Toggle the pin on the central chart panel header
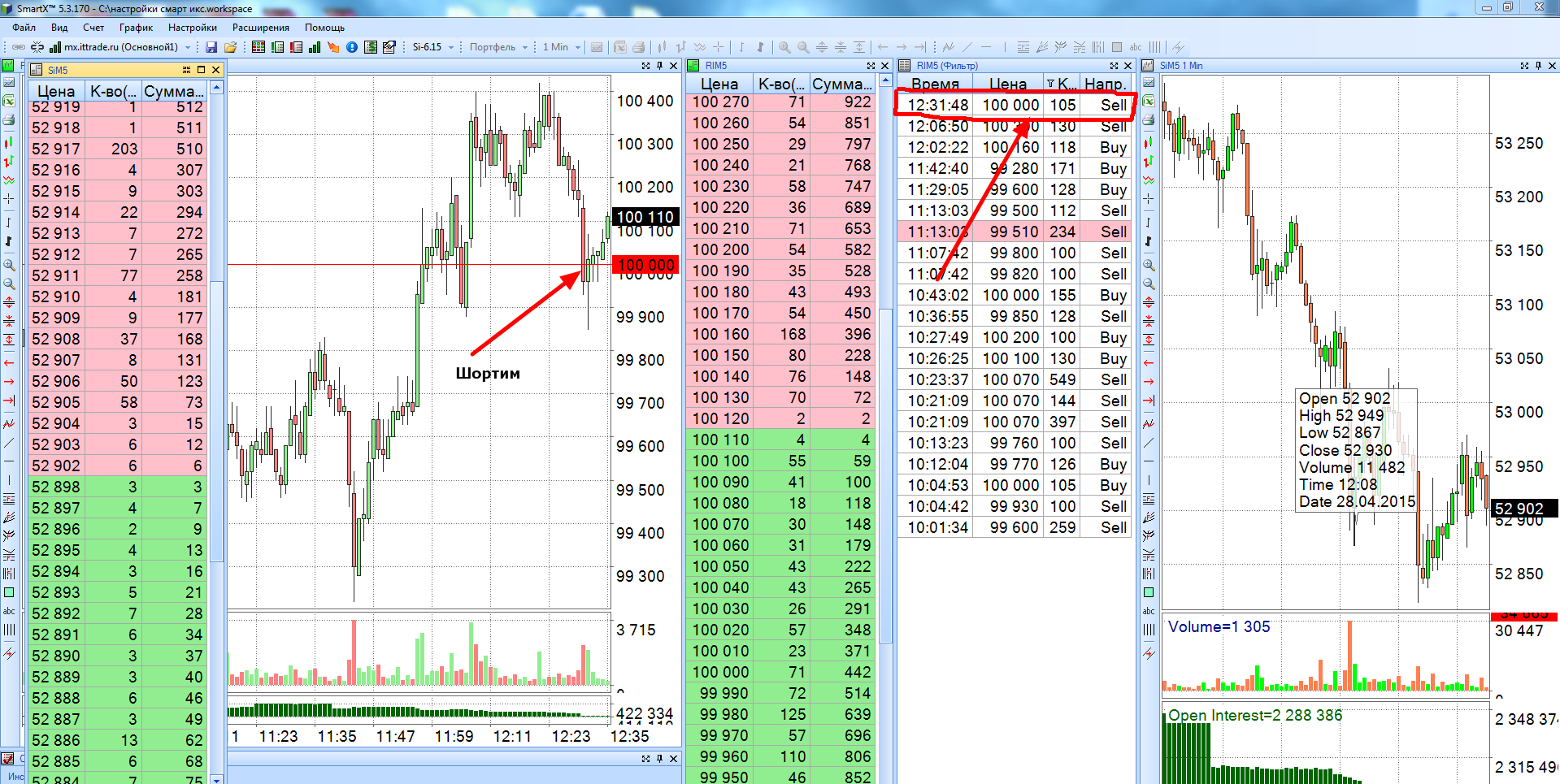 click(659, 66)
